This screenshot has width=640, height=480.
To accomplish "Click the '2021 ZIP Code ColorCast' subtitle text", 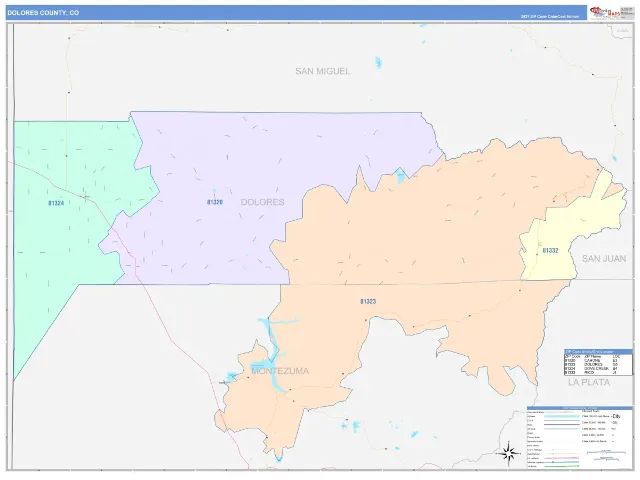I will coord(549,17).
